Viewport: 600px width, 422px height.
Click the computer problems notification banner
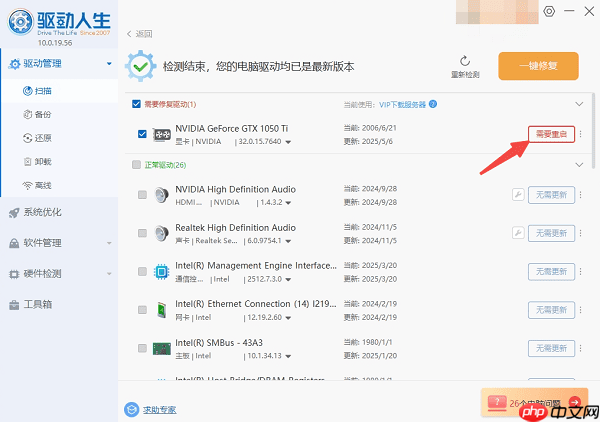534,402
